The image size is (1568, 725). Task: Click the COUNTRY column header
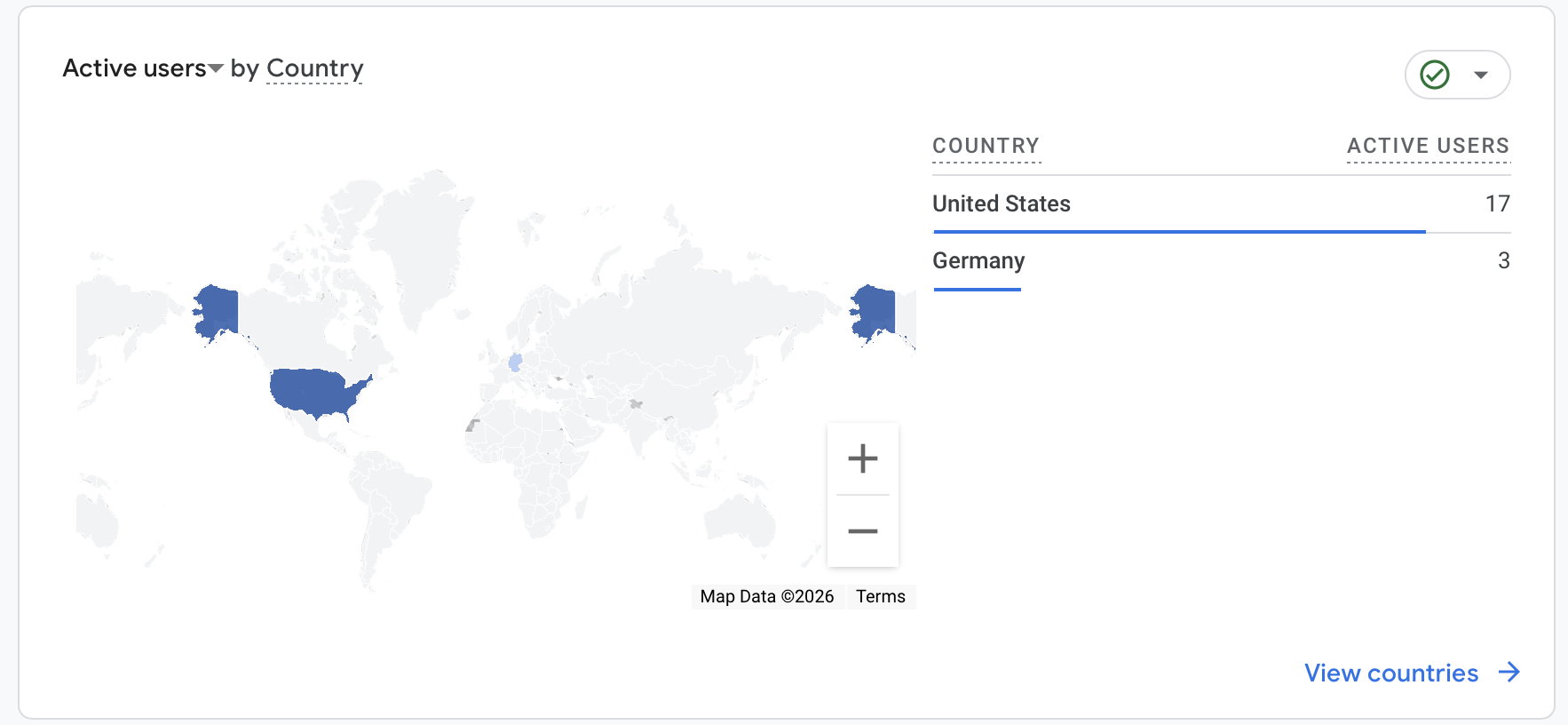986,146
